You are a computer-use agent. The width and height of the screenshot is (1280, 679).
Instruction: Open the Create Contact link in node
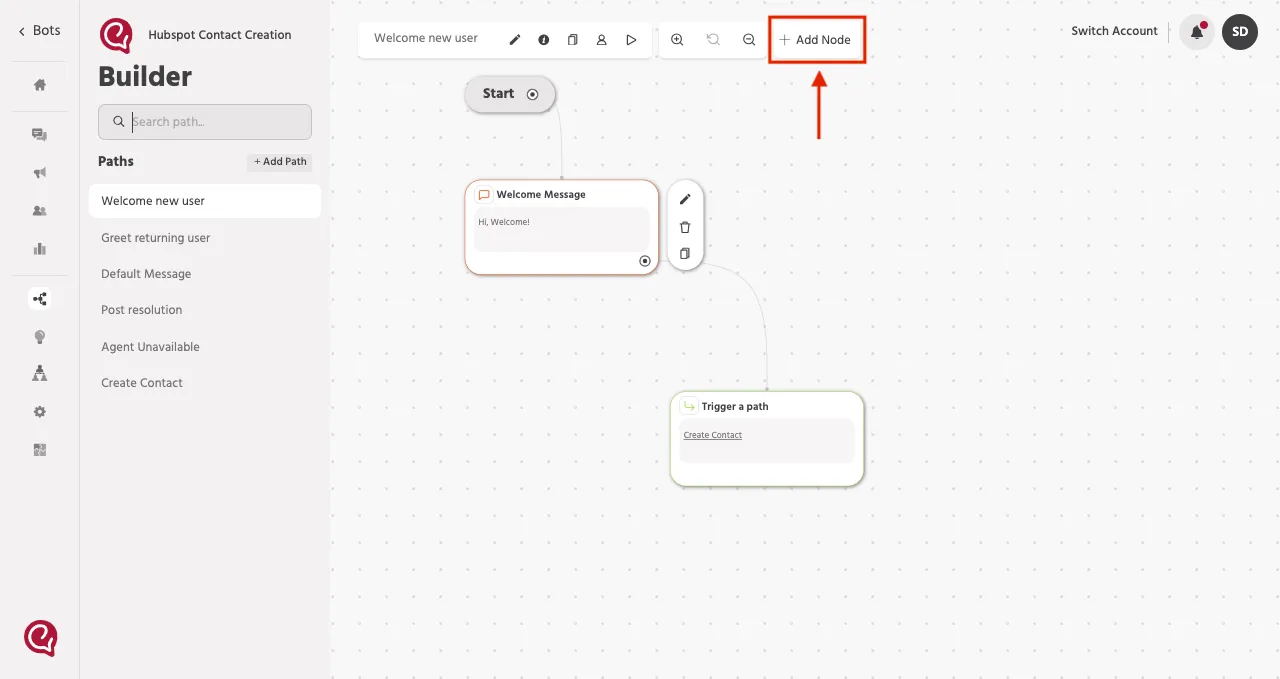point(713,435)
